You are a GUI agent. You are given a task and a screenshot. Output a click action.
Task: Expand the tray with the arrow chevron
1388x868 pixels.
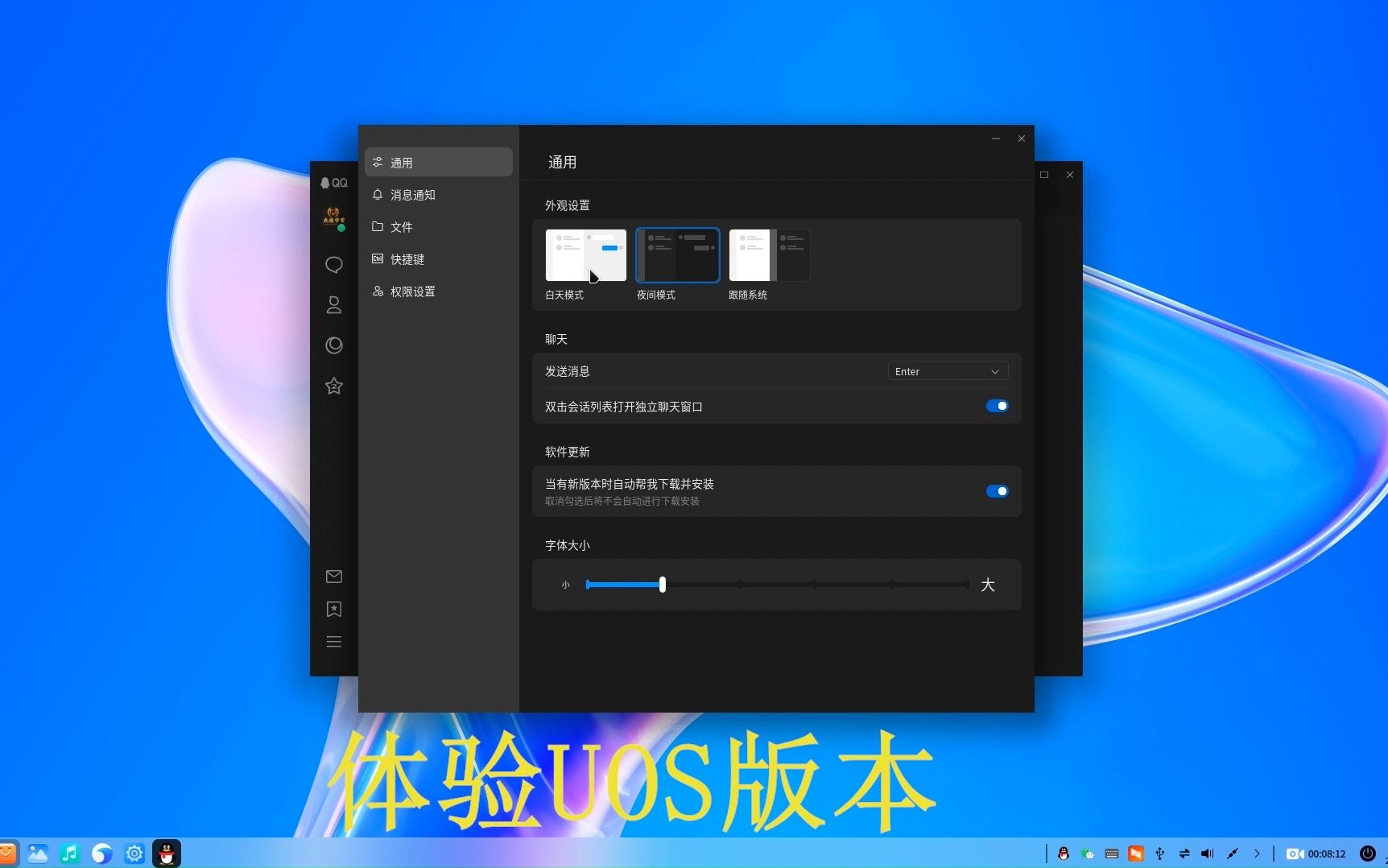1257,854
